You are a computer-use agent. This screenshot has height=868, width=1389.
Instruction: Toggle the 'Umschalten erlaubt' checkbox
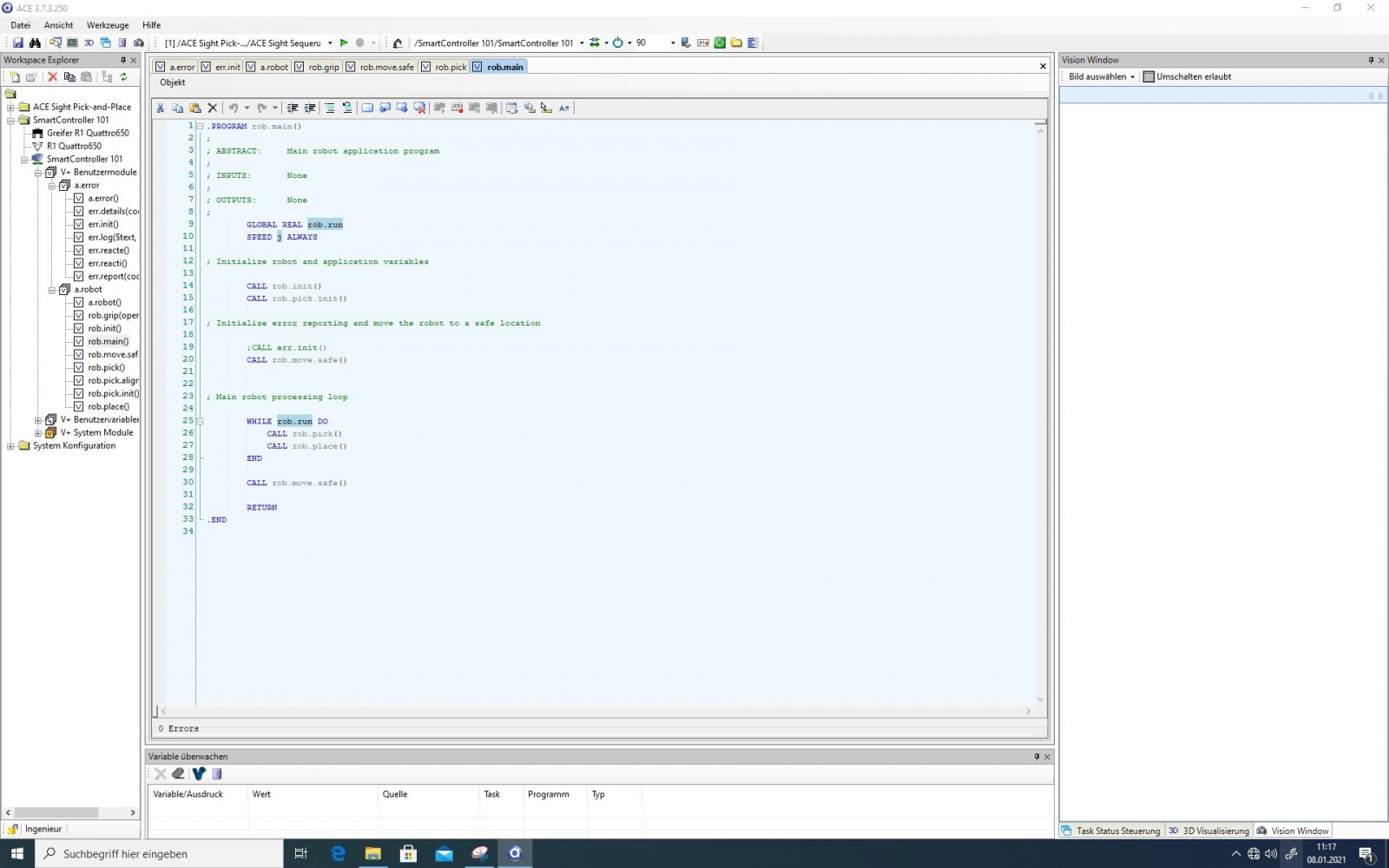point(1149,77)
